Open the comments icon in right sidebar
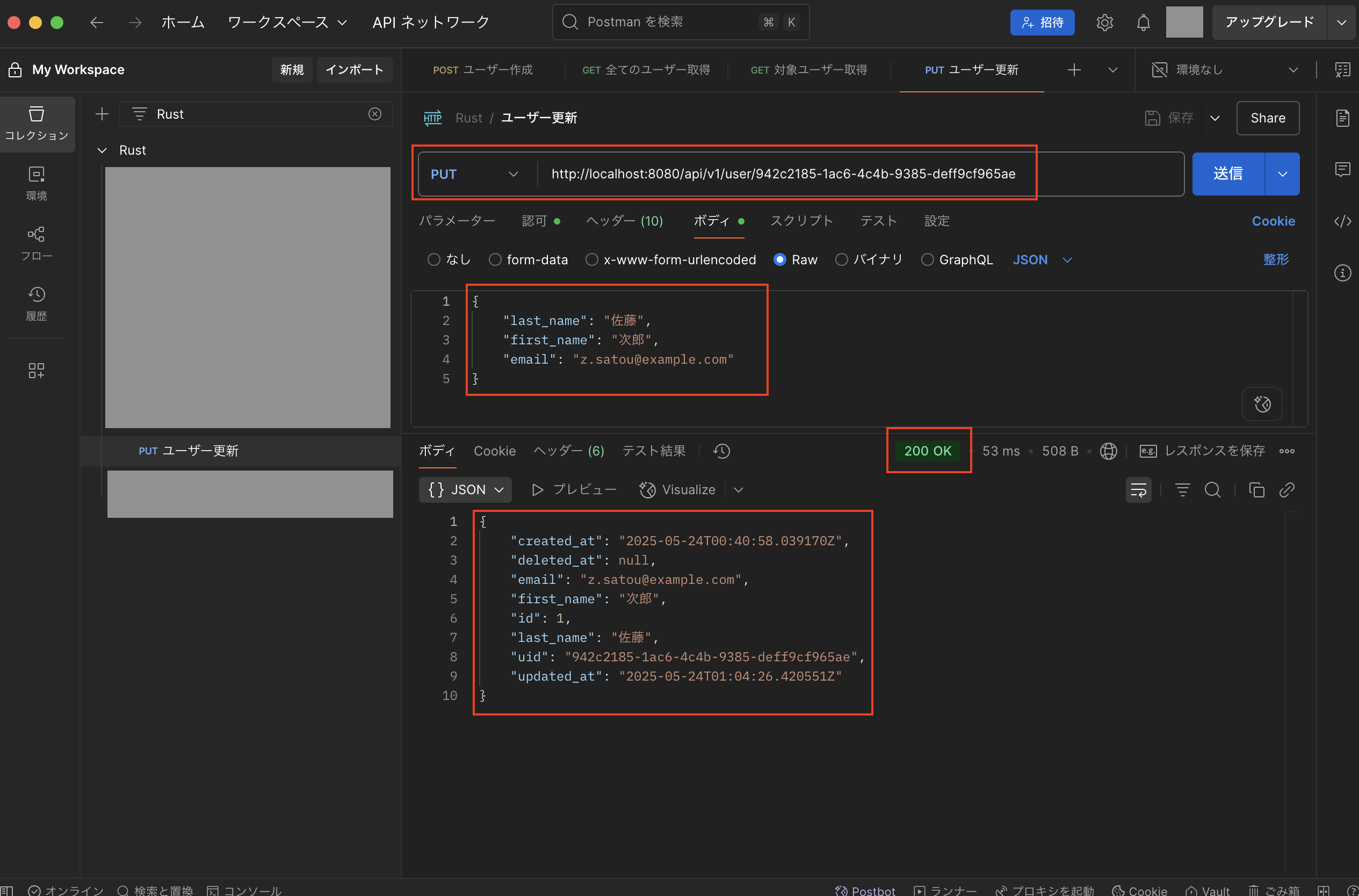The height and width of the screenshot is (896, 1359). (1342, 169)
